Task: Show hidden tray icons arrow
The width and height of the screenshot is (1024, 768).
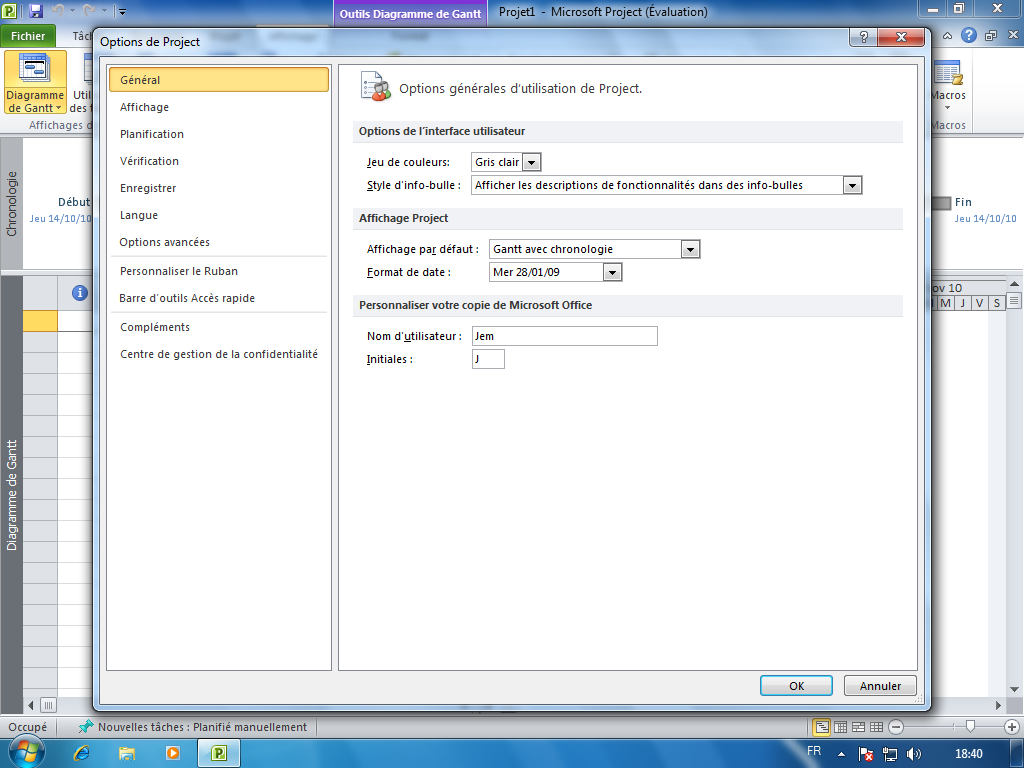Action: pyautogui.click(x=841, y=754)
